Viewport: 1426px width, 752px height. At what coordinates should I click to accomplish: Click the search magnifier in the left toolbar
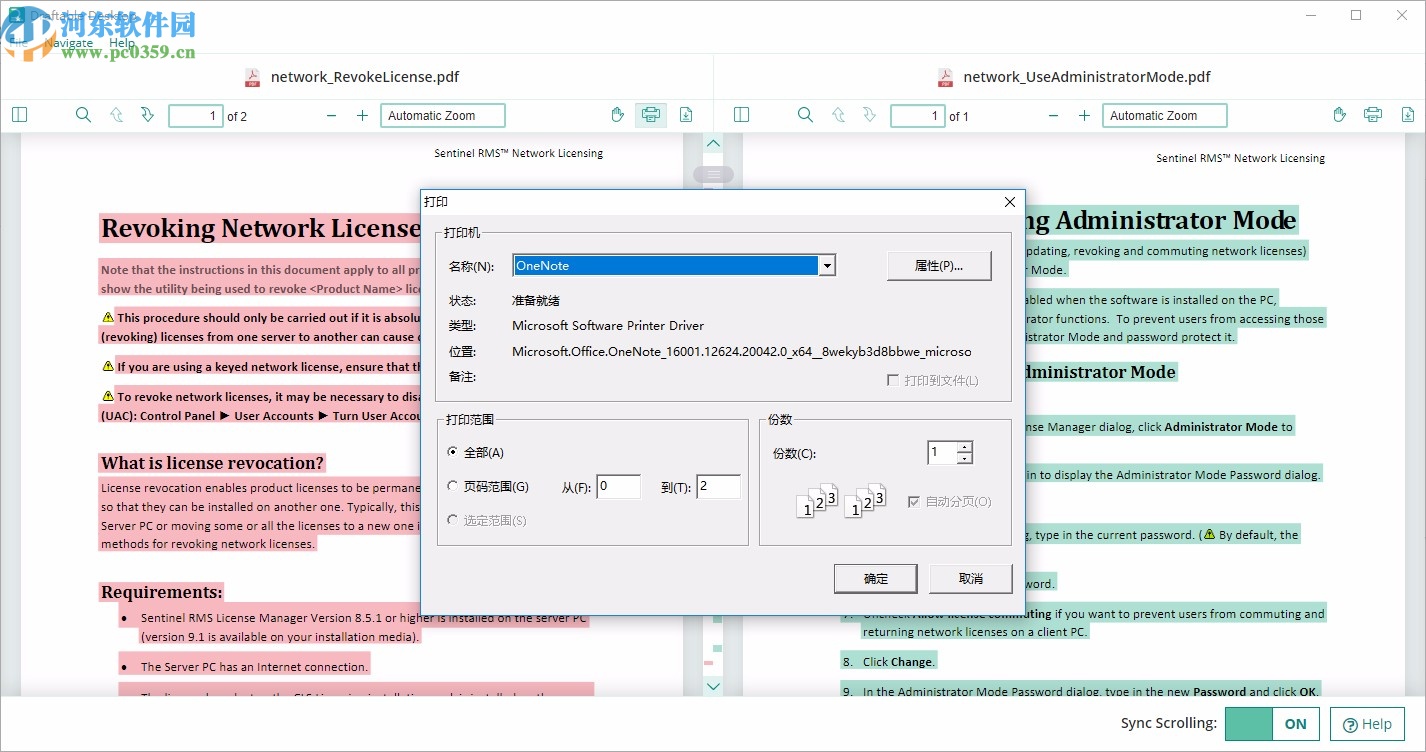click(83, 114)
